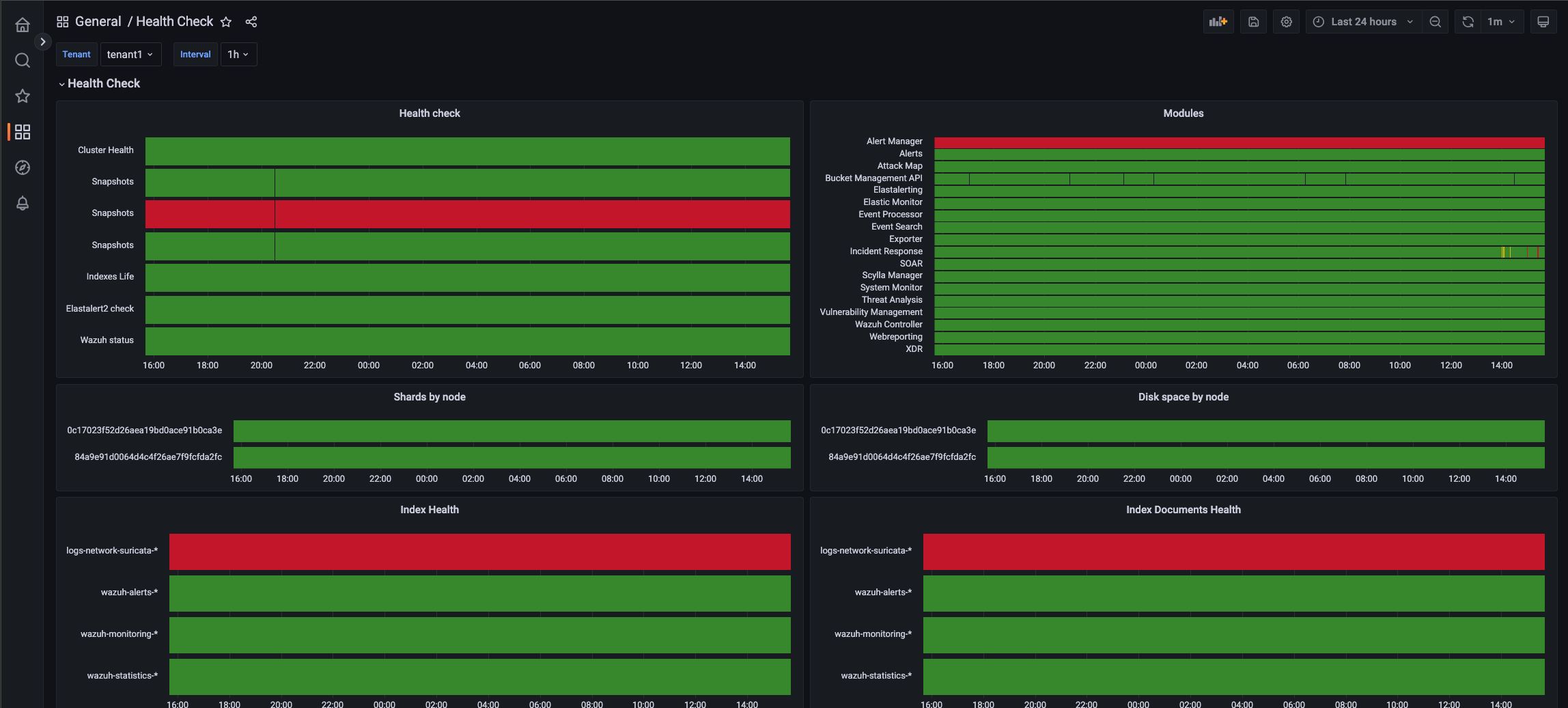Open the 1m refresh interval dropdown
Viewport: 1568px width, 708px height.
[x=1500, y=22]
